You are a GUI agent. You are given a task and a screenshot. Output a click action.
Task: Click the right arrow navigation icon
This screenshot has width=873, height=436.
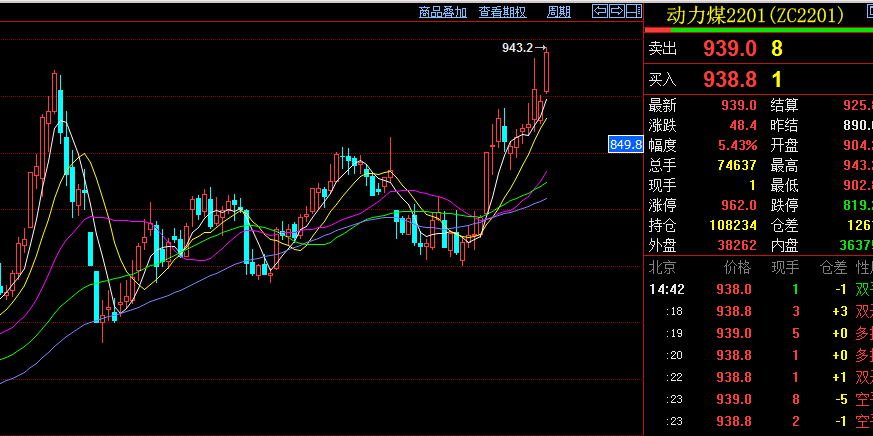point(616,11)
